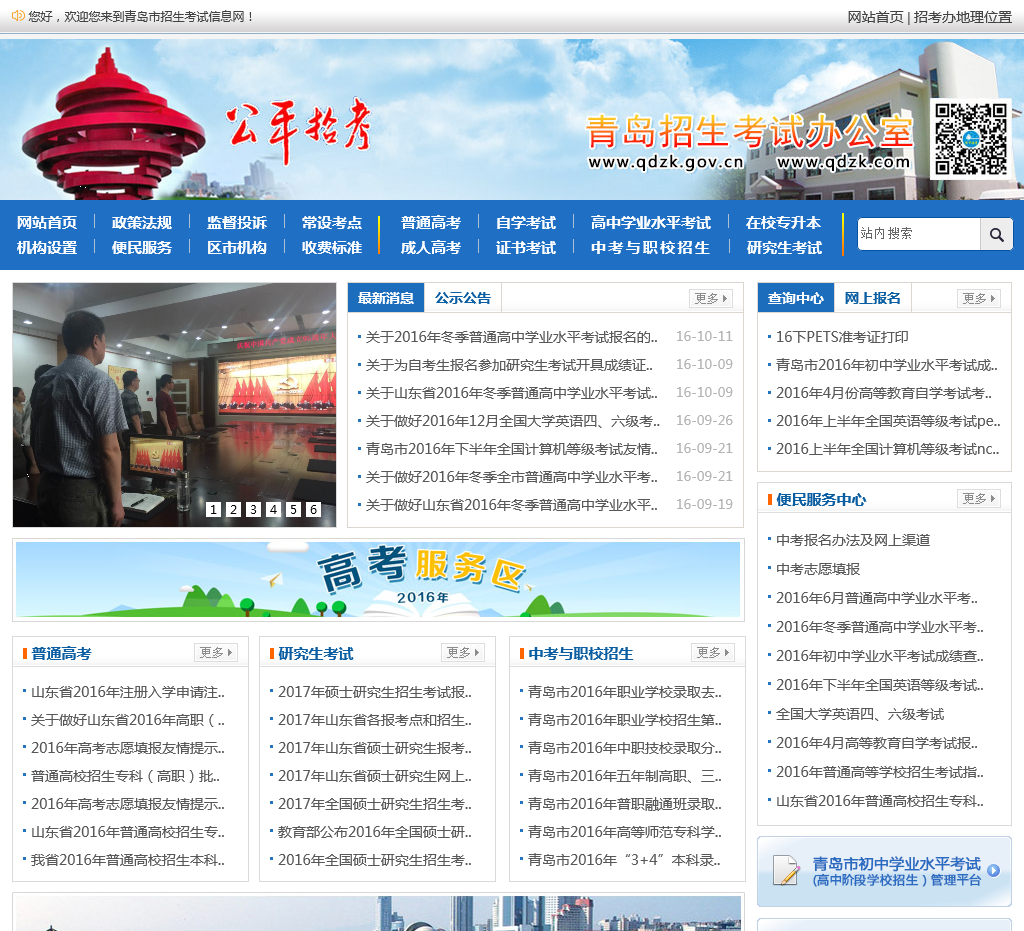Open 区市机构 navigation item
1024x931 pixels.
[x=237, y=247]
